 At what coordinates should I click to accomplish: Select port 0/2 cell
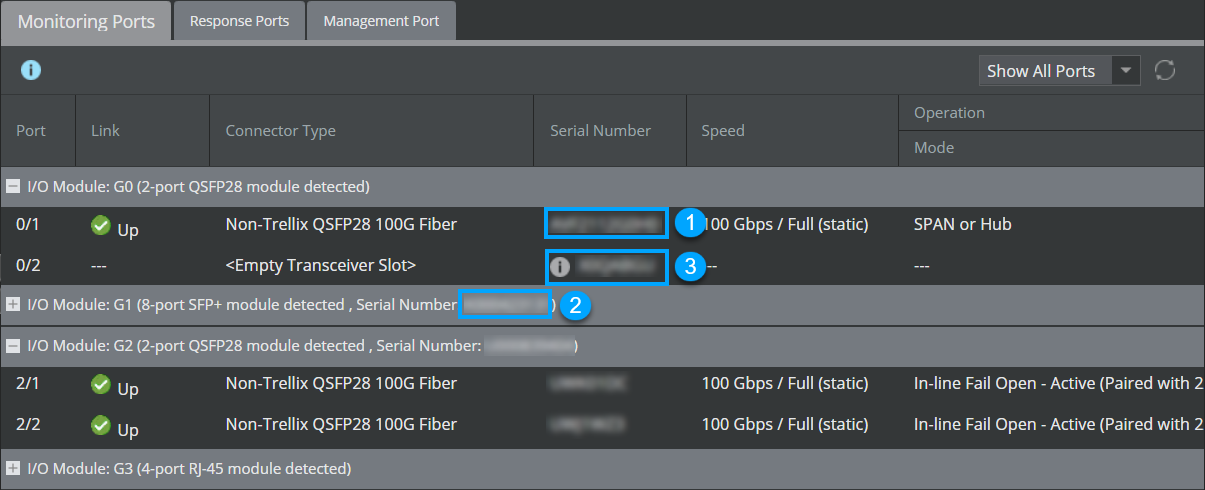[x=27, y=265]
